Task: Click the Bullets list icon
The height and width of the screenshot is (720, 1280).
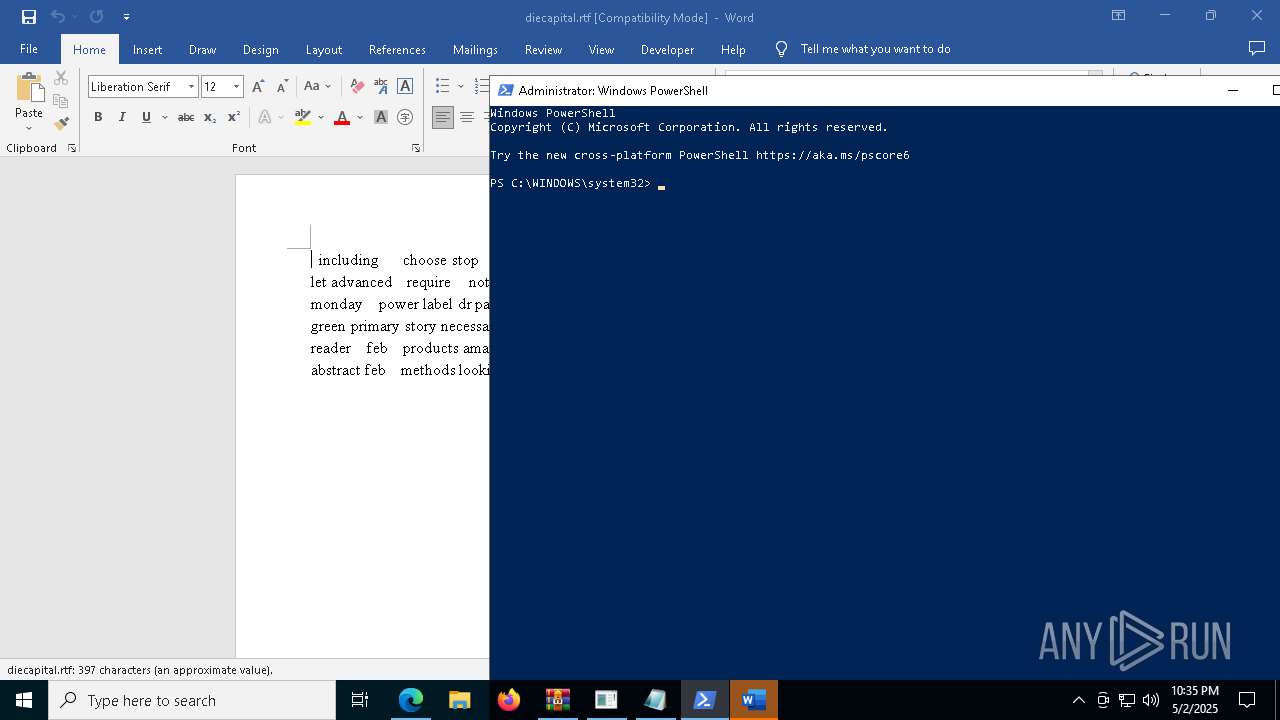Action: coord(442,87)
